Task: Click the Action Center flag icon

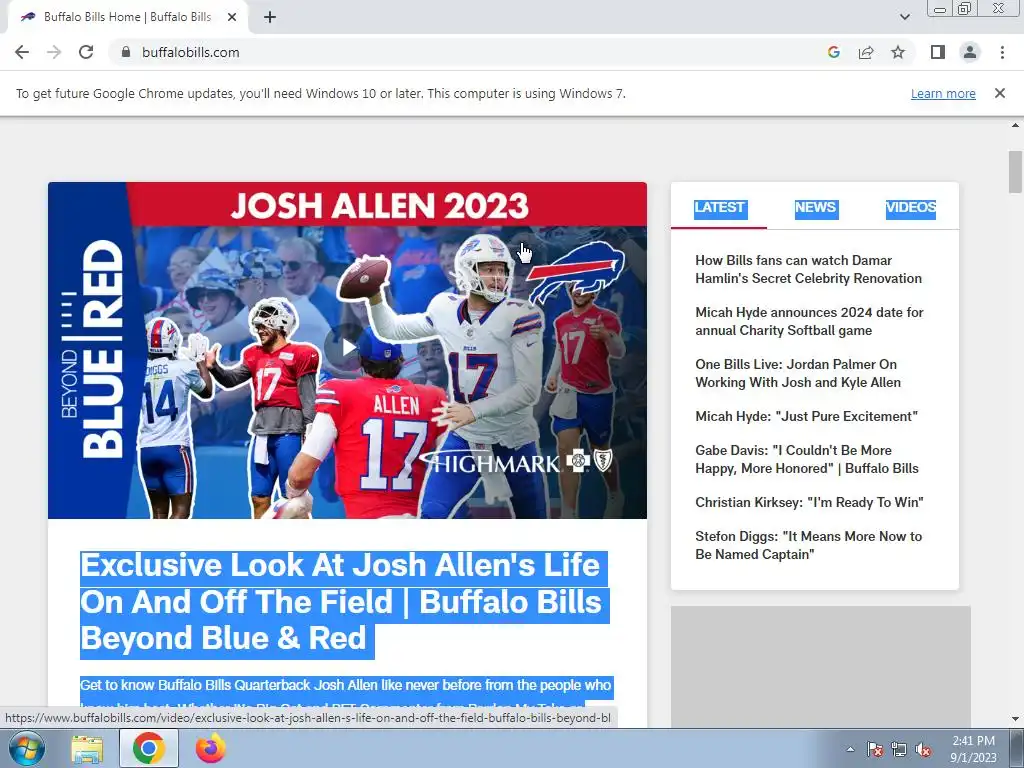Action: [x=874, y=749]
